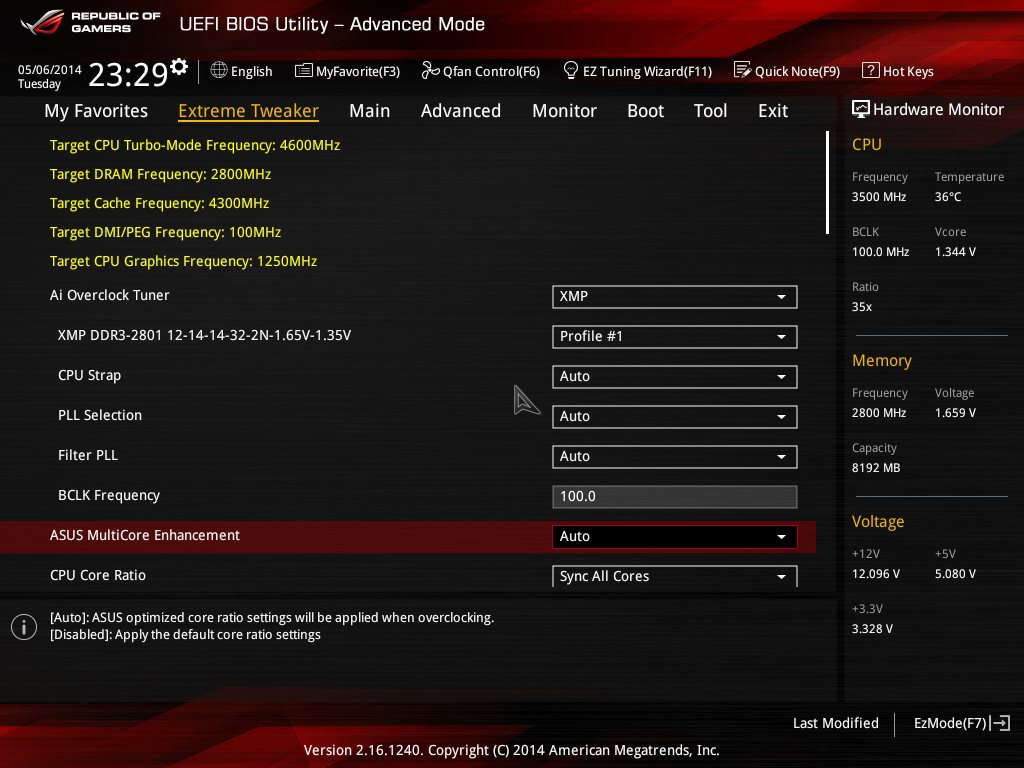Viewport: 1024px width, 768px height.
Task: Open the Advanced tab
Action: coord(461,111)
